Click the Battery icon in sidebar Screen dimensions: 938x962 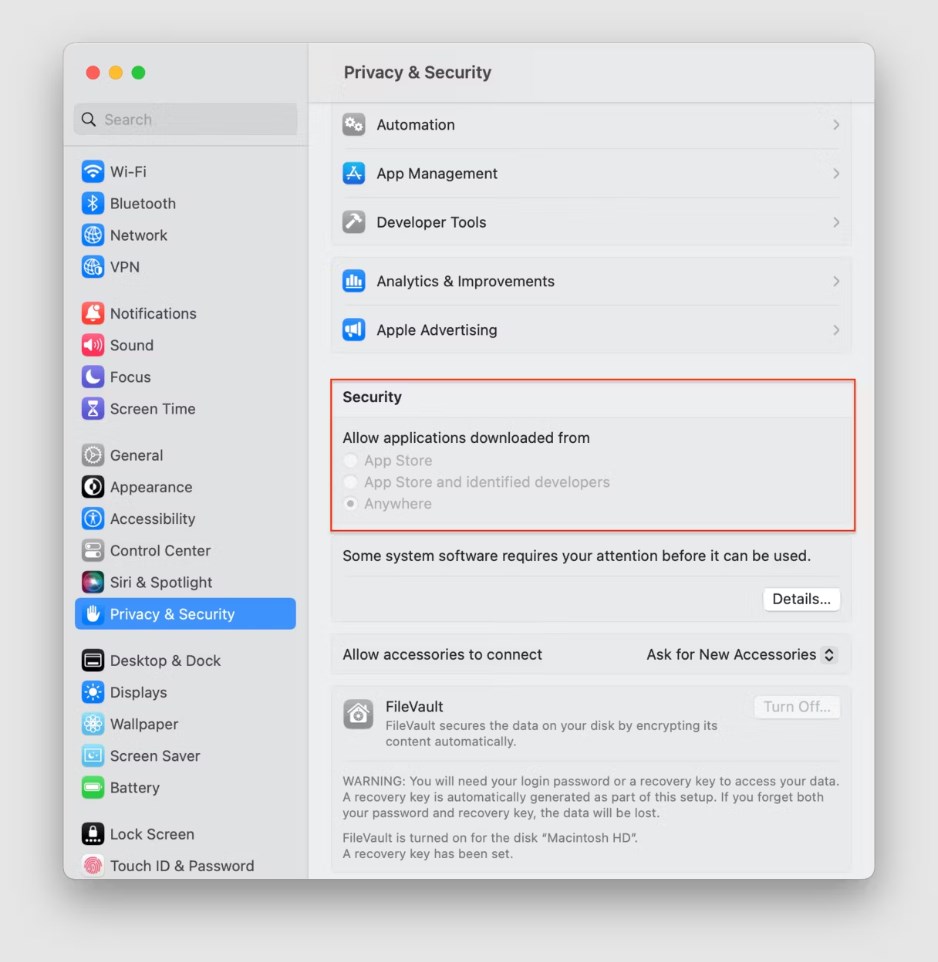tap(93, 788)
